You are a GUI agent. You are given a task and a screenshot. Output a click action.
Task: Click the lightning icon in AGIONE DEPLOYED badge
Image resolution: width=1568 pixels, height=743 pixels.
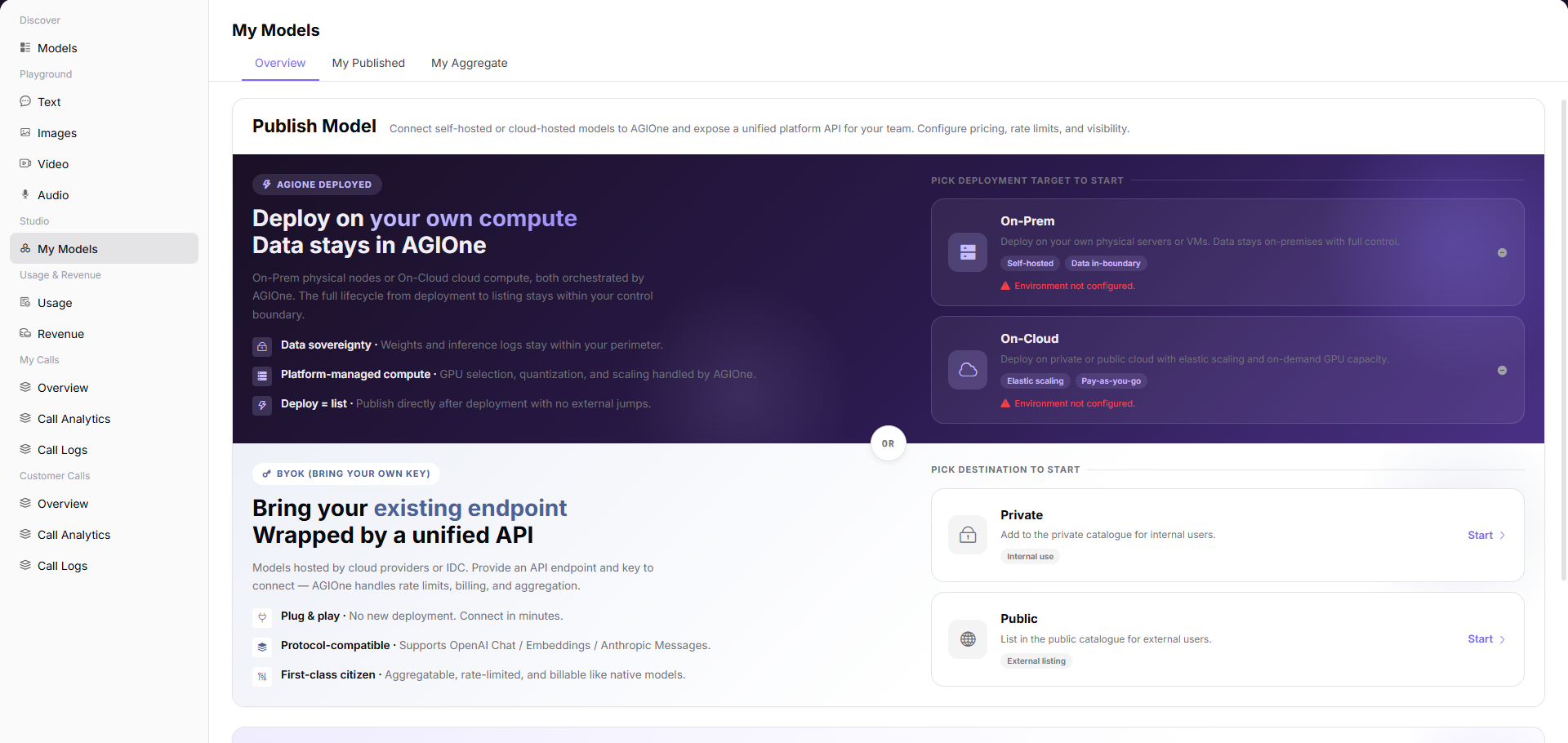point(266,185)
